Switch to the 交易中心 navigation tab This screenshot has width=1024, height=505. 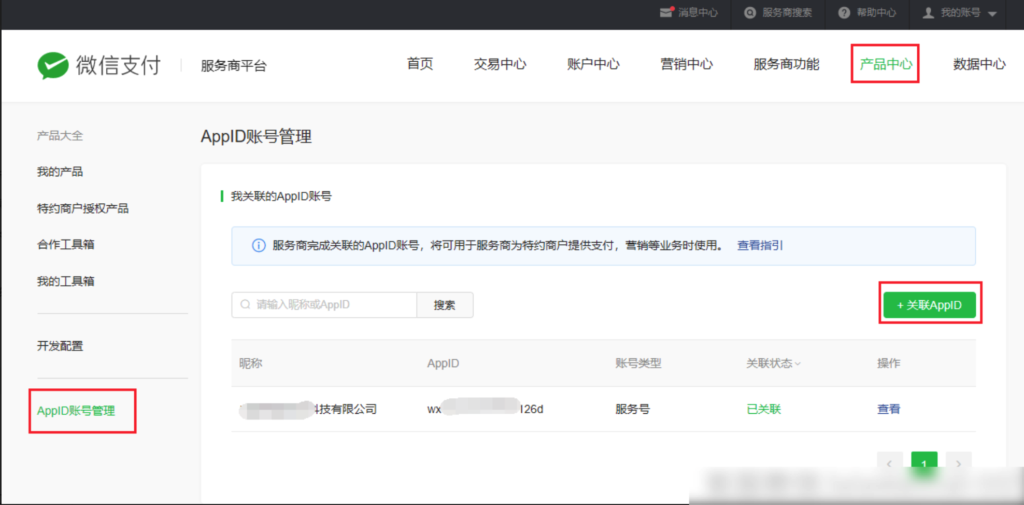pos(500,64)
